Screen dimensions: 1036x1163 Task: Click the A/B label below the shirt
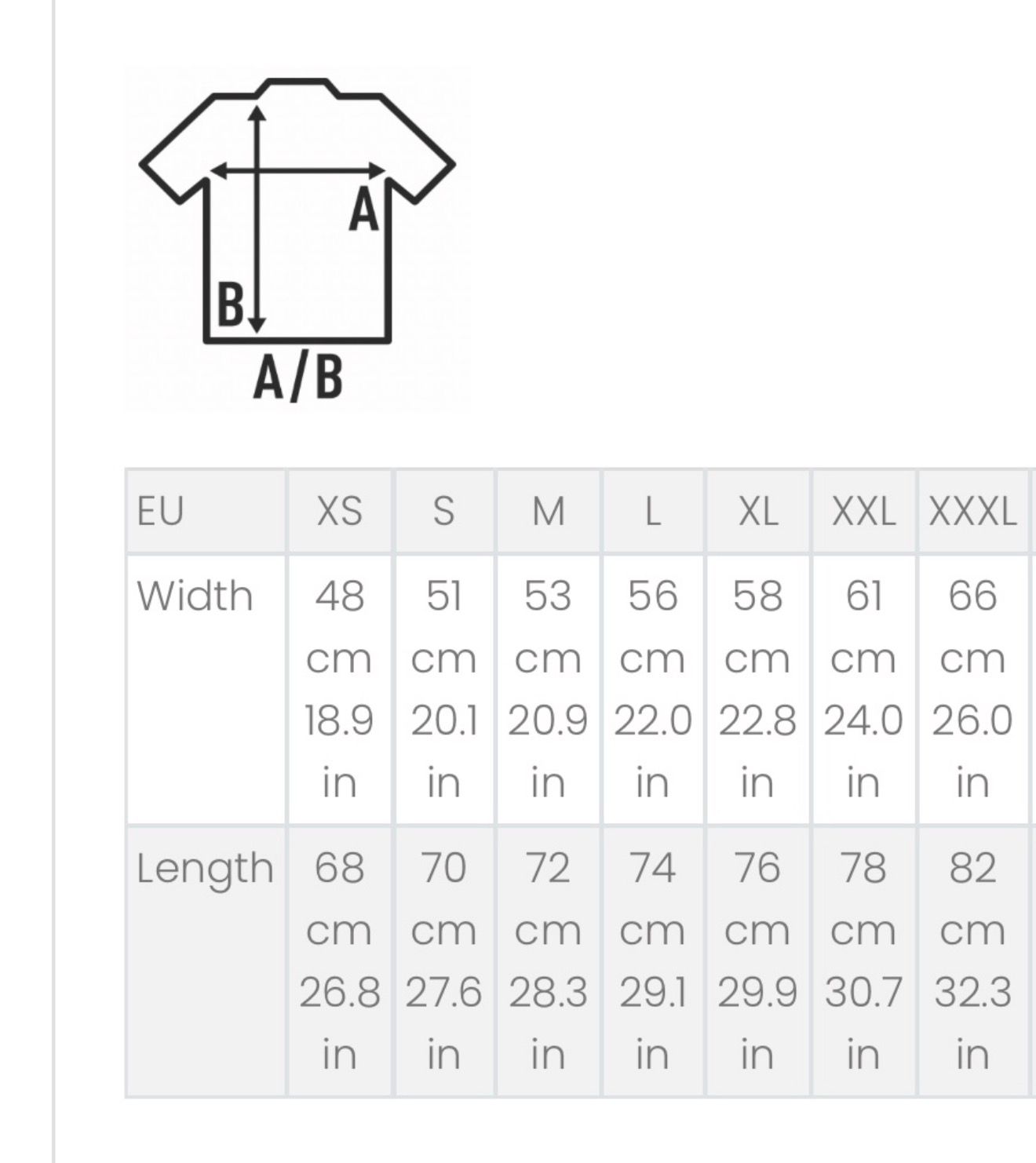point(298,377)
